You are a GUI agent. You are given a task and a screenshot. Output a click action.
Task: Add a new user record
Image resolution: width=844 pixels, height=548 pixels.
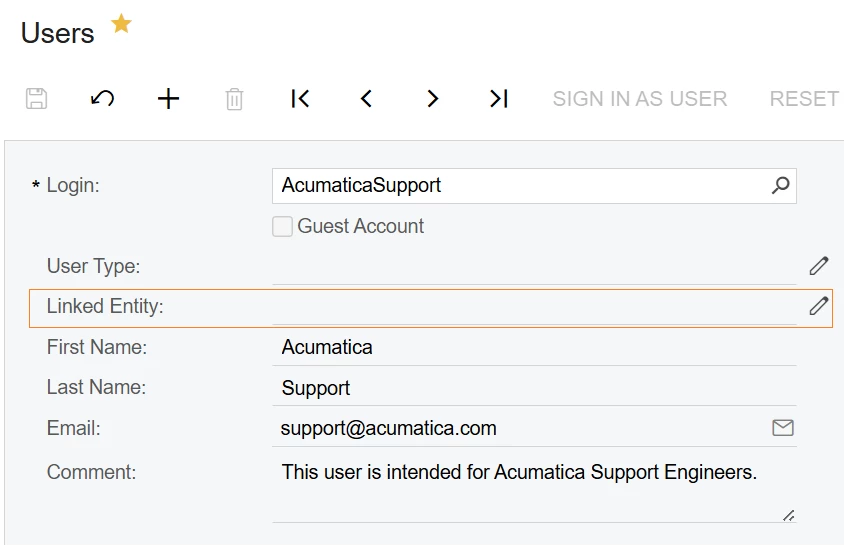pyautogui.click(x=169, y=99)
